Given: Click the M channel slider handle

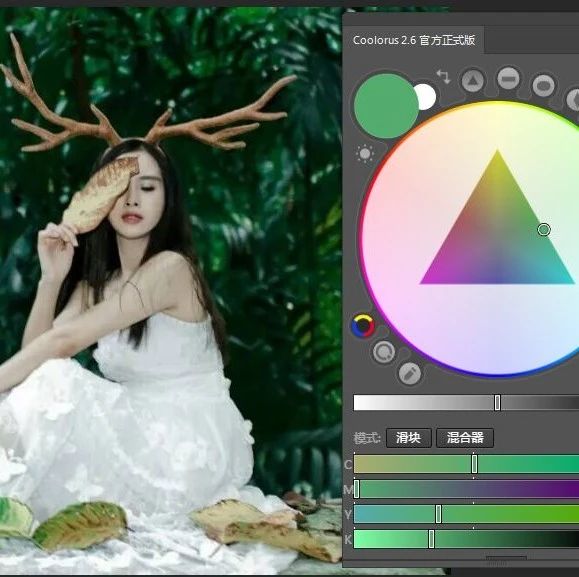Looking at the screenshot, I should 356,489.
